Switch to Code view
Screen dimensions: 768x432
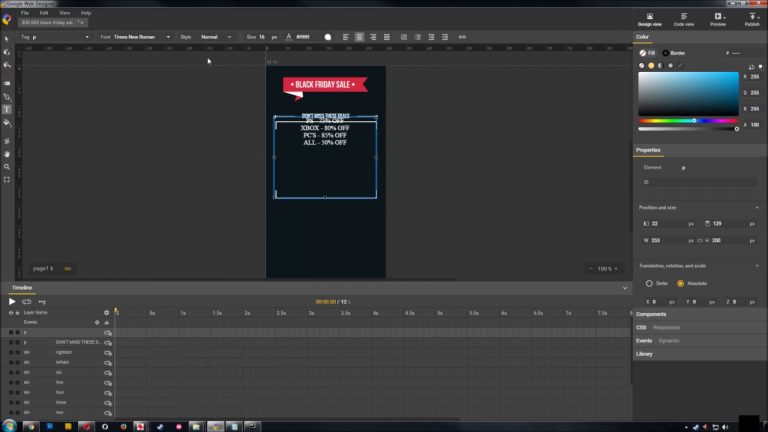(x=684, y=20)
